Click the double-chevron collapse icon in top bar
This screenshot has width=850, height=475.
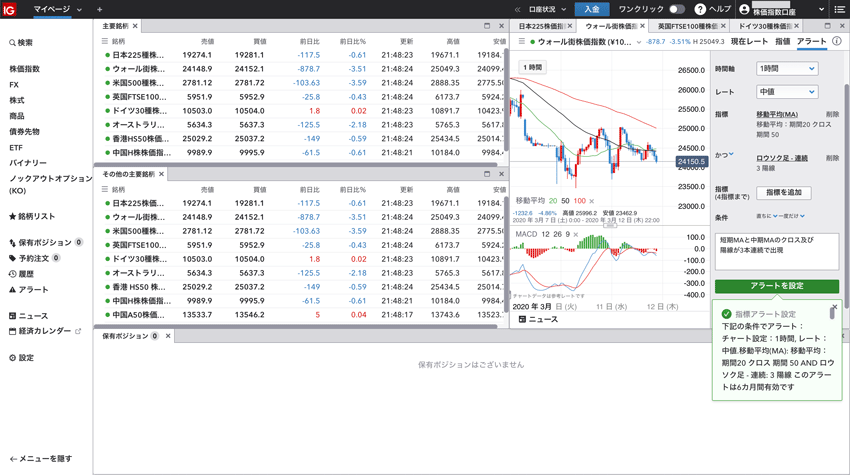pos(517,9)
